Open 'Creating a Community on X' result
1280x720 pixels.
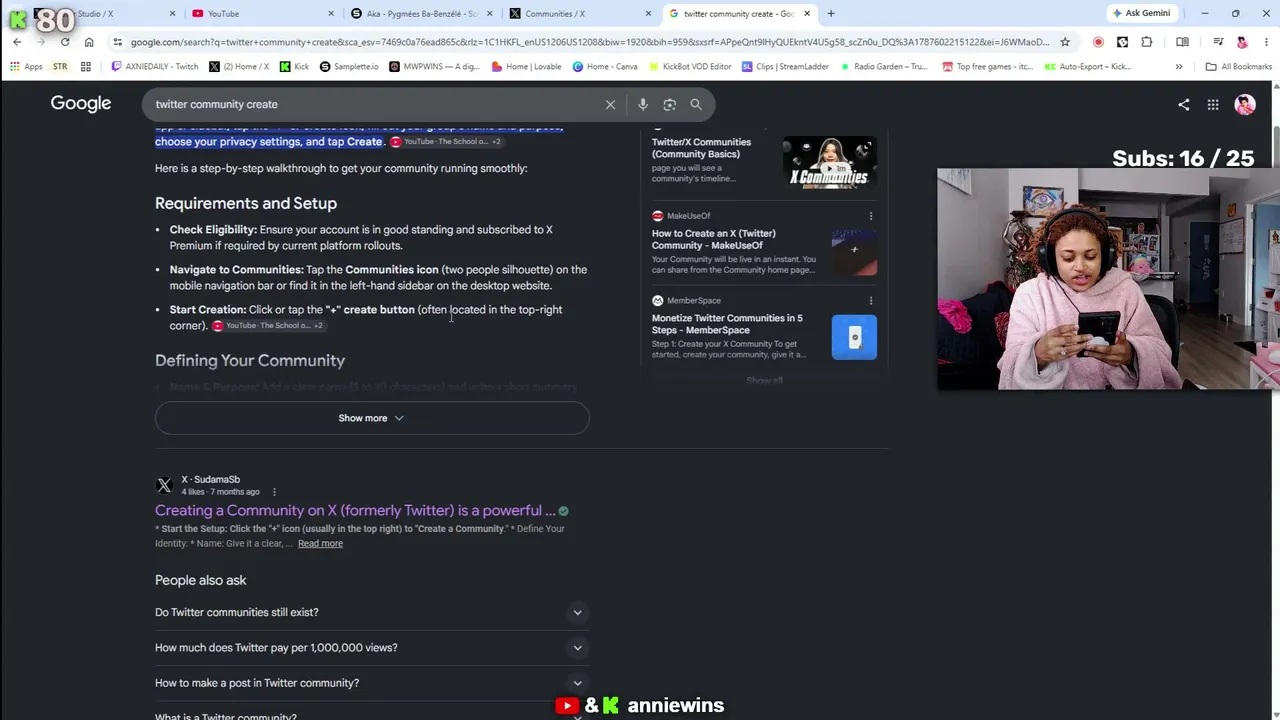(355, 511)
